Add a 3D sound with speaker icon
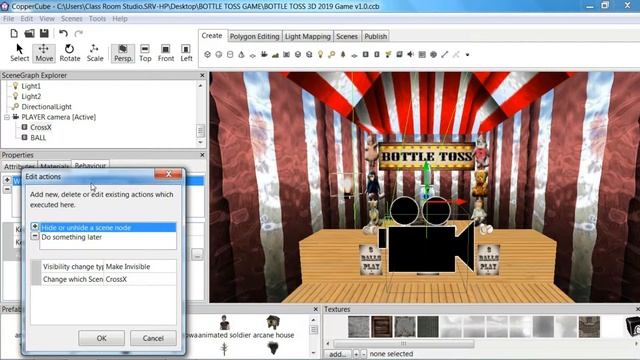This screenshot has width=640, height=360. coord(411,54)
